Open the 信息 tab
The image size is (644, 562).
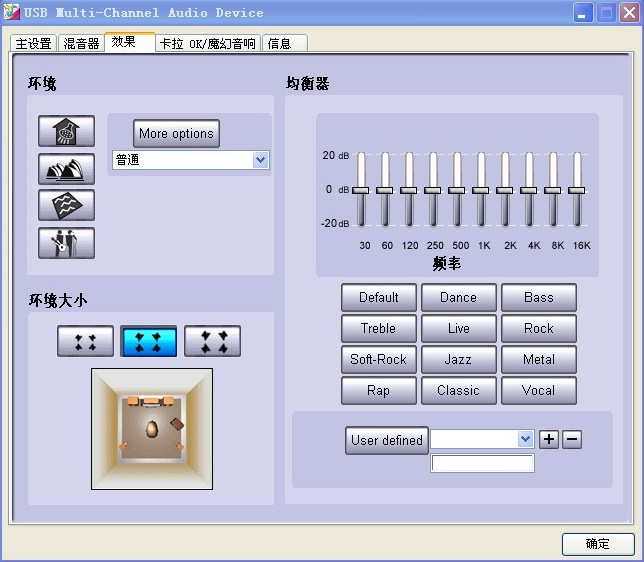pyautogui.click(x=285, y=43)
